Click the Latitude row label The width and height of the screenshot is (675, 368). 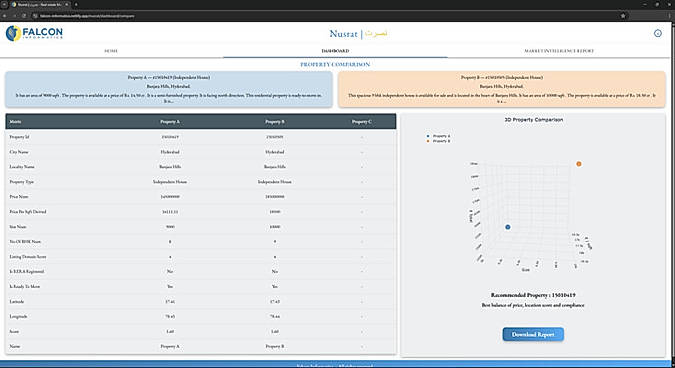[16, 301]
